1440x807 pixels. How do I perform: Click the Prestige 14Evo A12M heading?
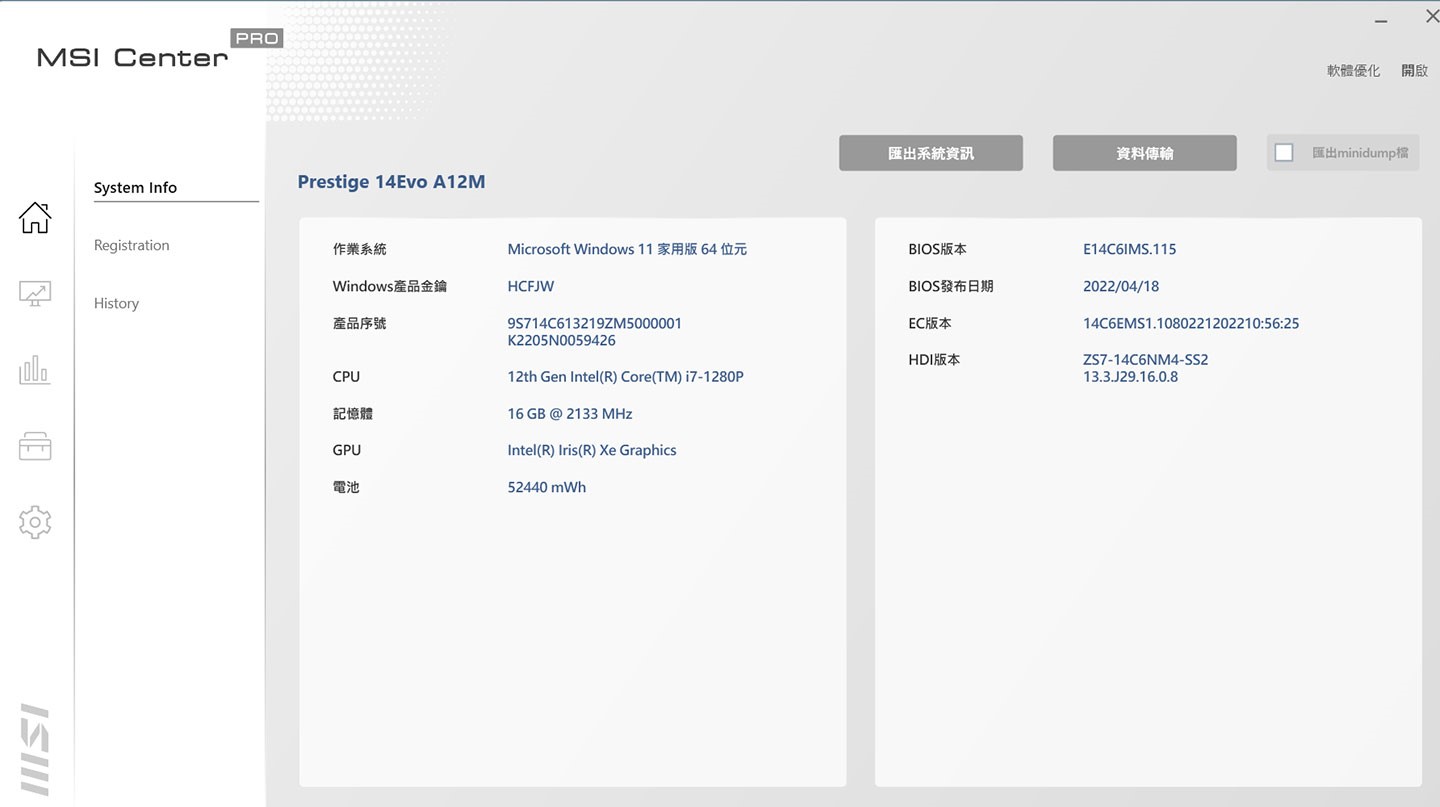tap(391, 182)
